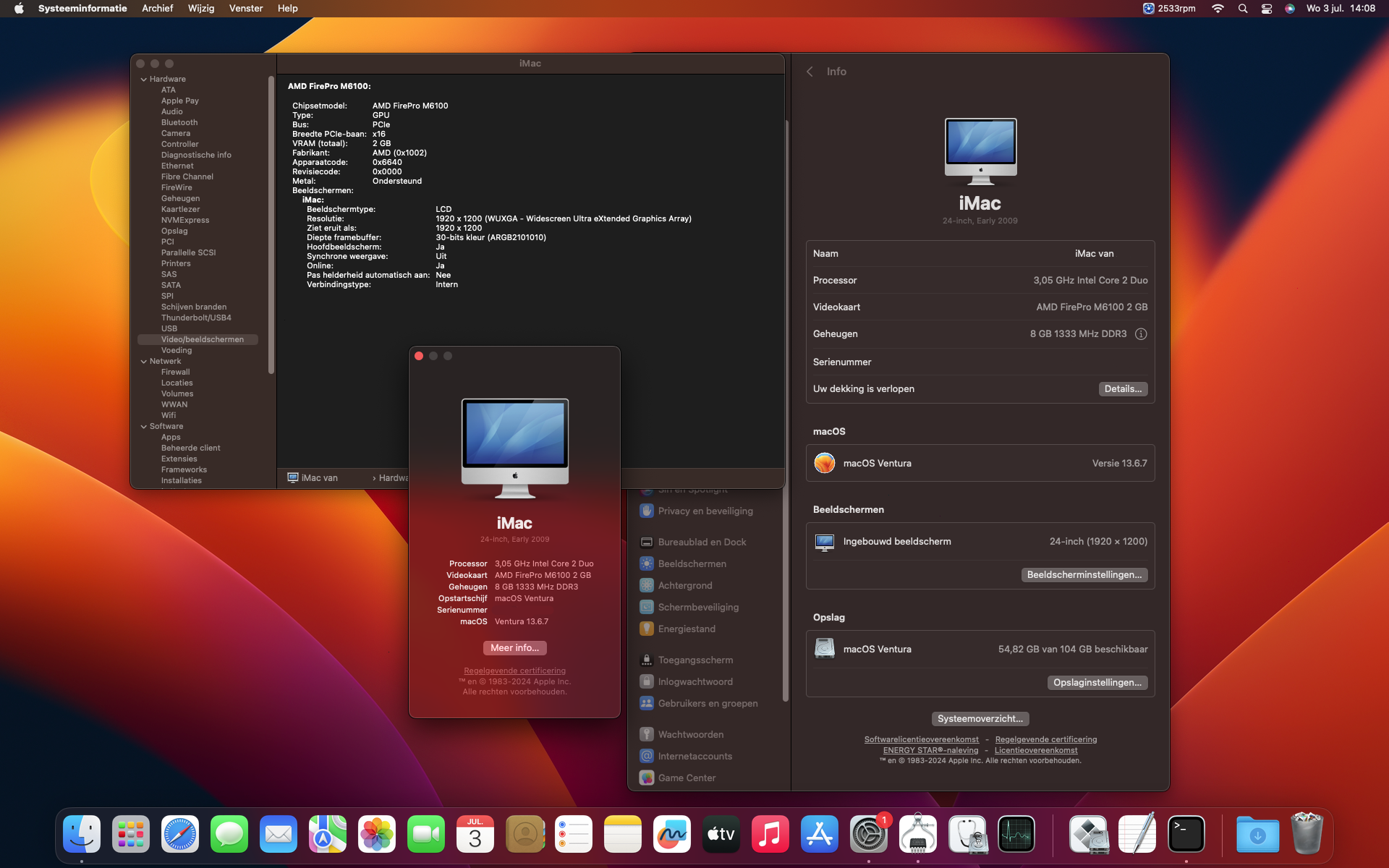Open FaceTime in the Dock
1389x868 pixels.
[426, 834]
